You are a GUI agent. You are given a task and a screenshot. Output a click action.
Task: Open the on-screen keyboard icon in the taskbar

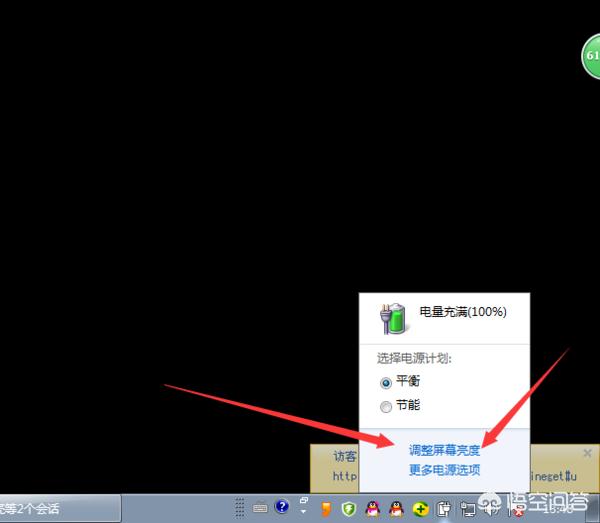pos(260,508)
